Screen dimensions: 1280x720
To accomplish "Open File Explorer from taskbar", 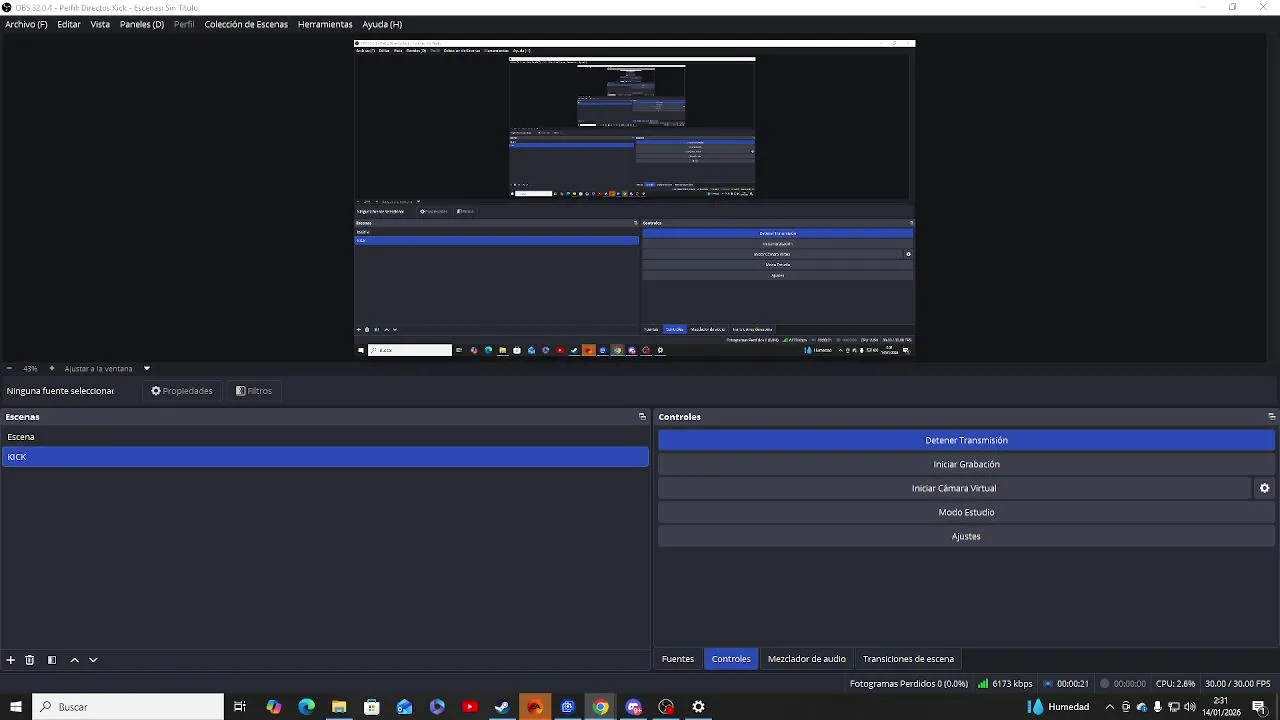I will [x=339, y=707].
